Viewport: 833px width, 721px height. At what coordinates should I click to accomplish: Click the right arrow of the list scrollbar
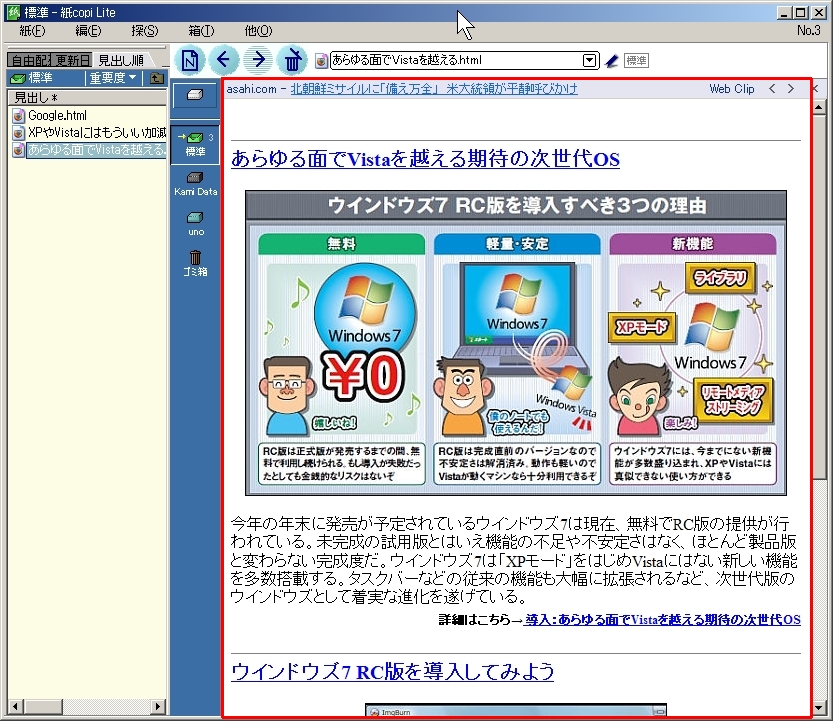(x=158, y=707)
